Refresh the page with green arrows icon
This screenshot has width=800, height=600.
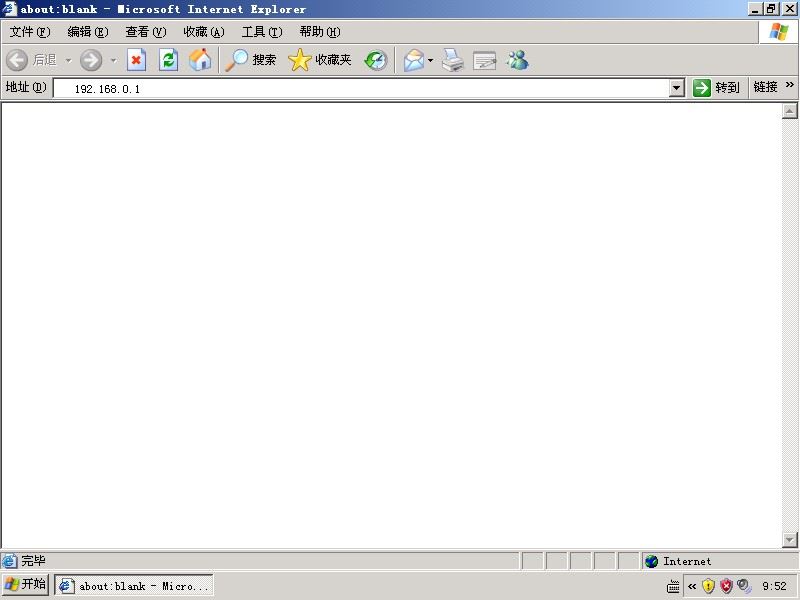168,60
